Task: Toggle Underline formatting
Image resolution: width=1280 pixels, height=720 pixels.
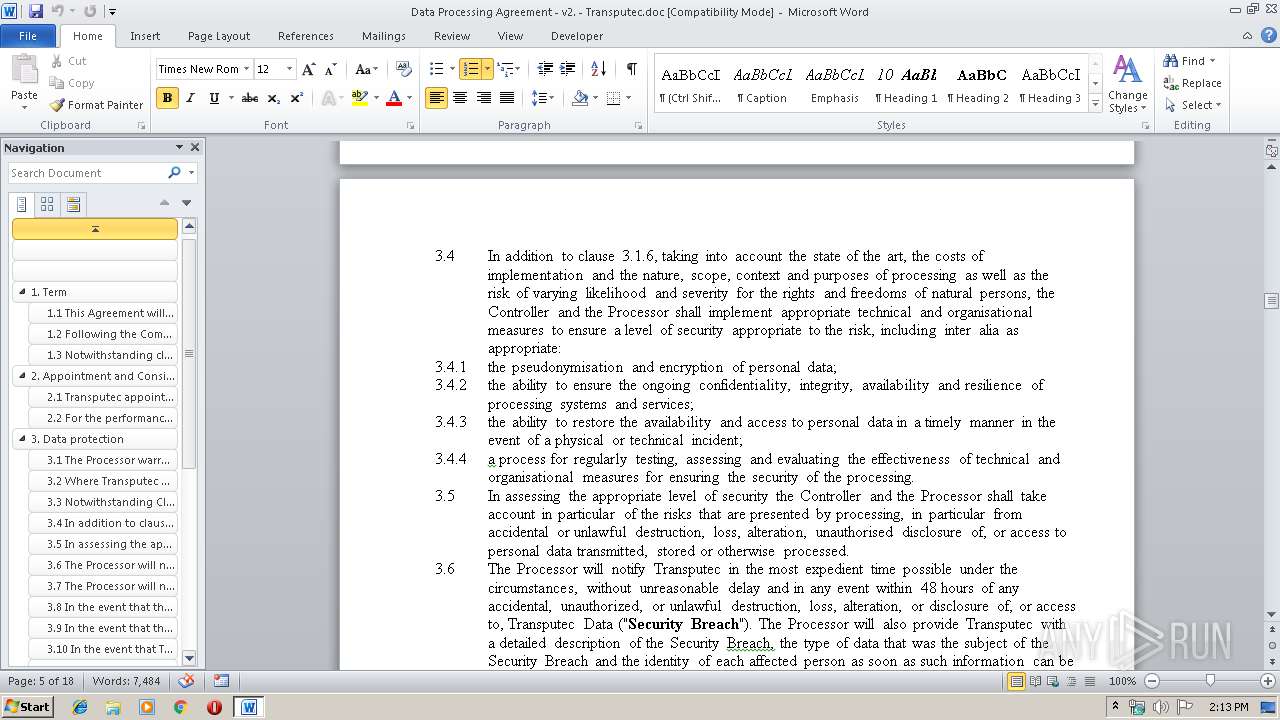Action: [214, 98]
